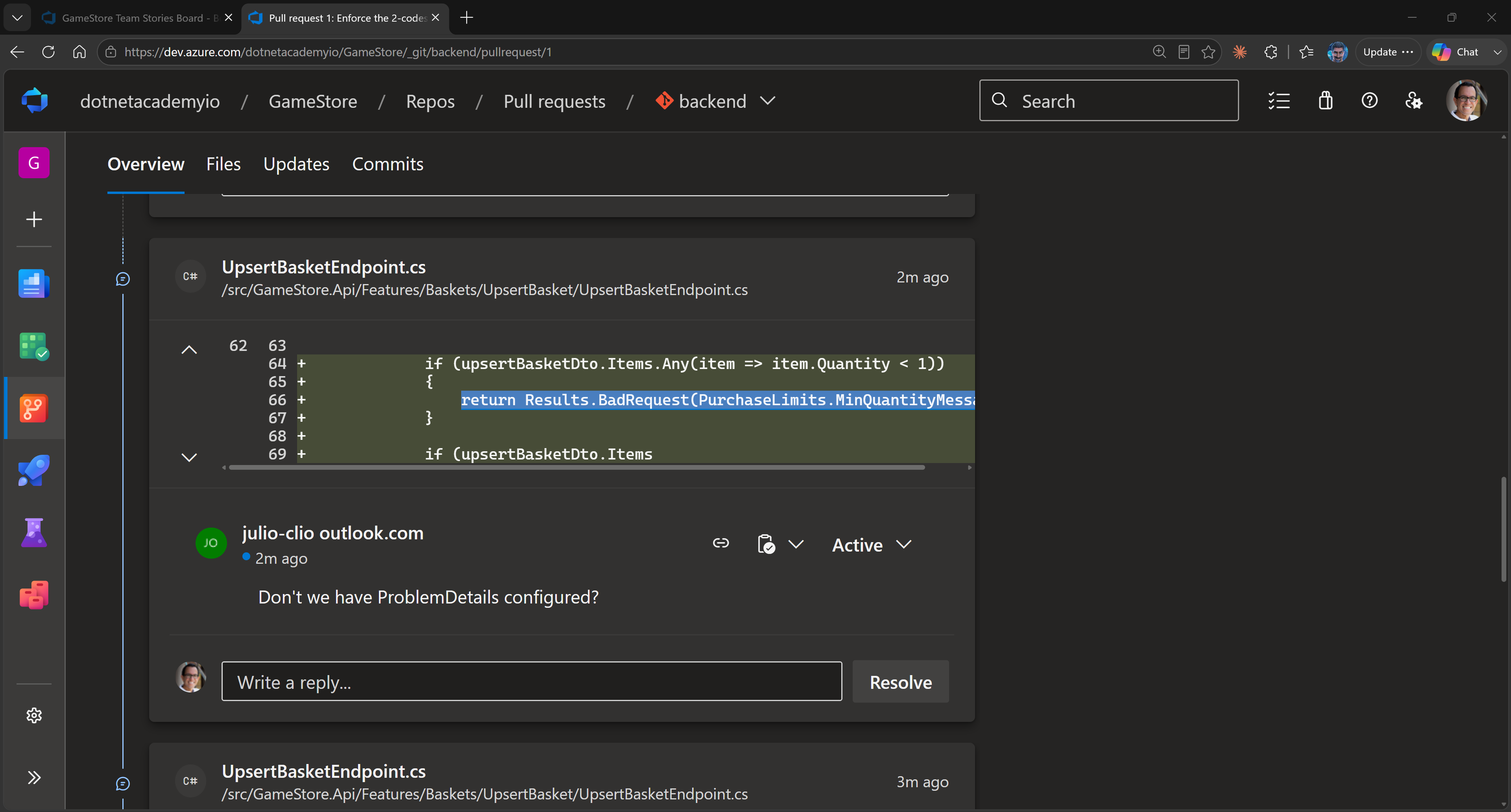Open the GameStore breadcrumb link
Image resolution: width=1511 pixels, height=812 pixels.
pos(313,101)
